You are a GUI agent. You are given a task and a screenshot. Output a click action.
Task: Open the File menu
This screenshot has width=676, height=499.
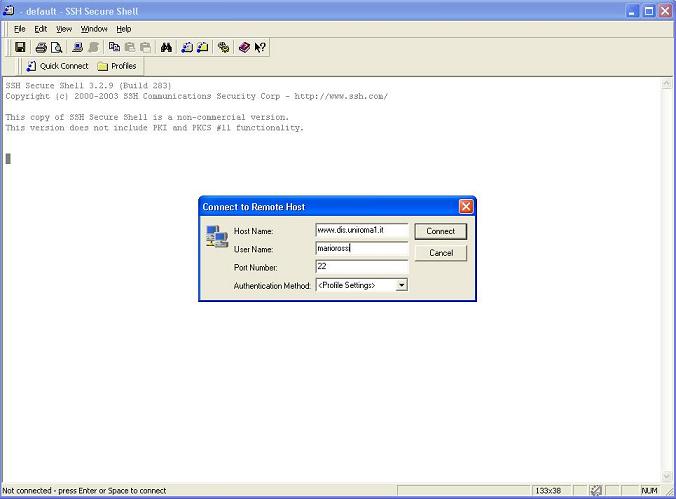(x=20, y=29)
